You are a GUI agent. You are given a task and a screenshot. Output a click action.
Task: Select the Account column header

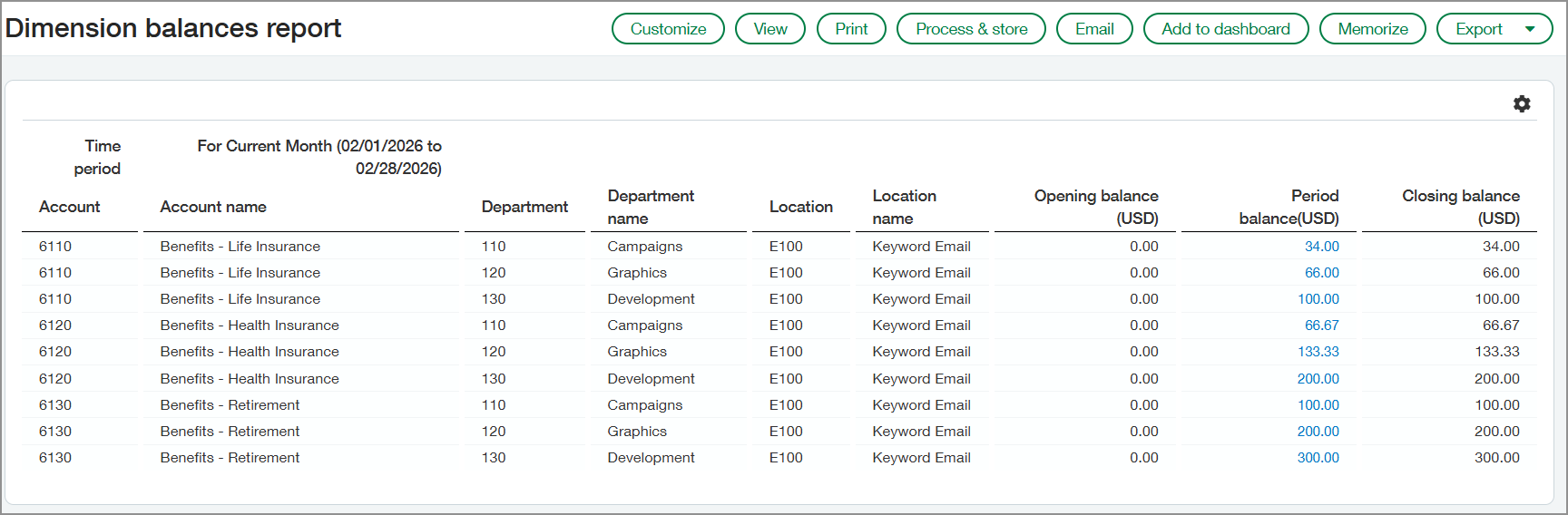[x=70, y=207]
